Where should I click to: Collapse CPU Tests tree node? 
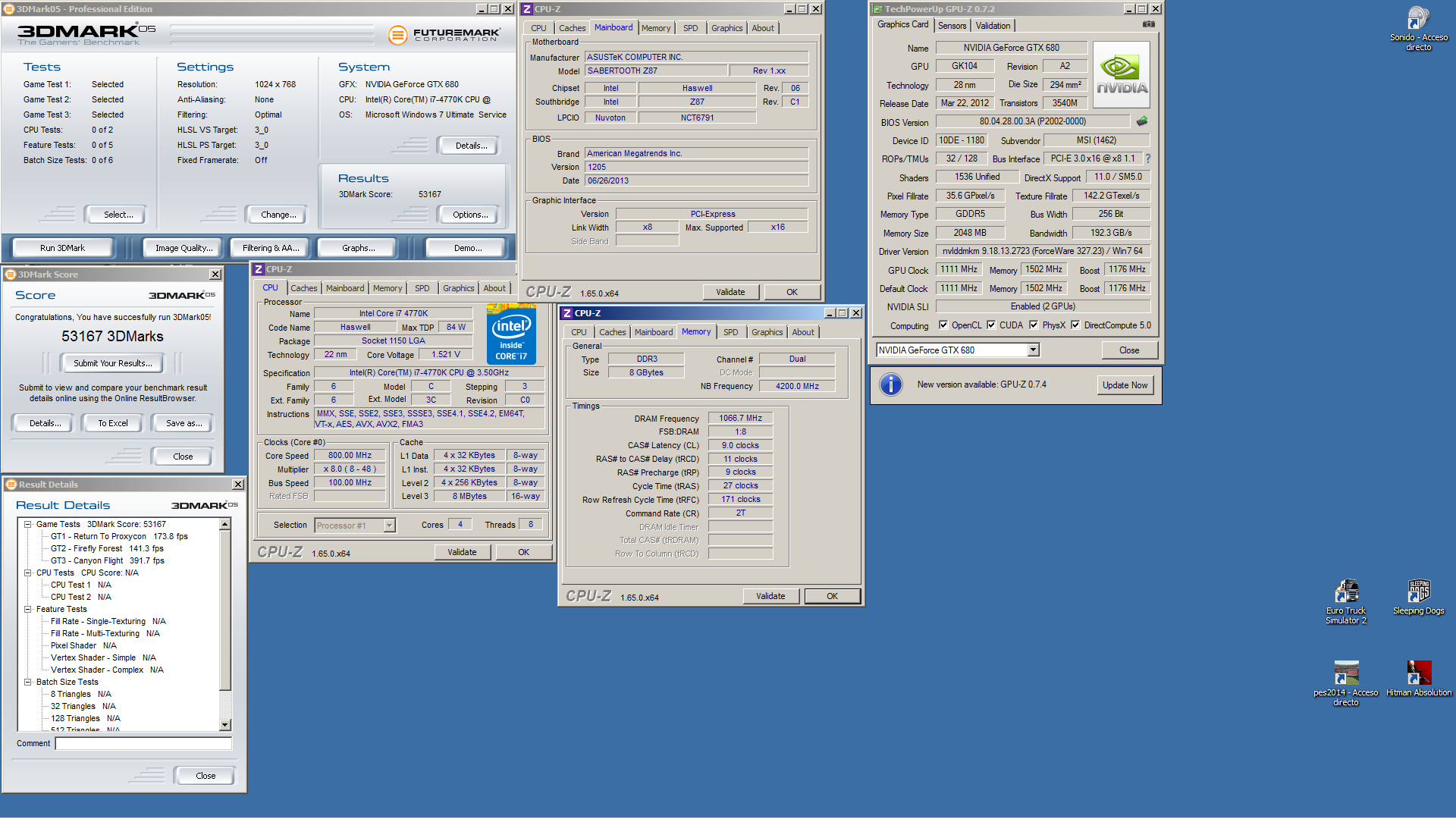pos(27,573)
